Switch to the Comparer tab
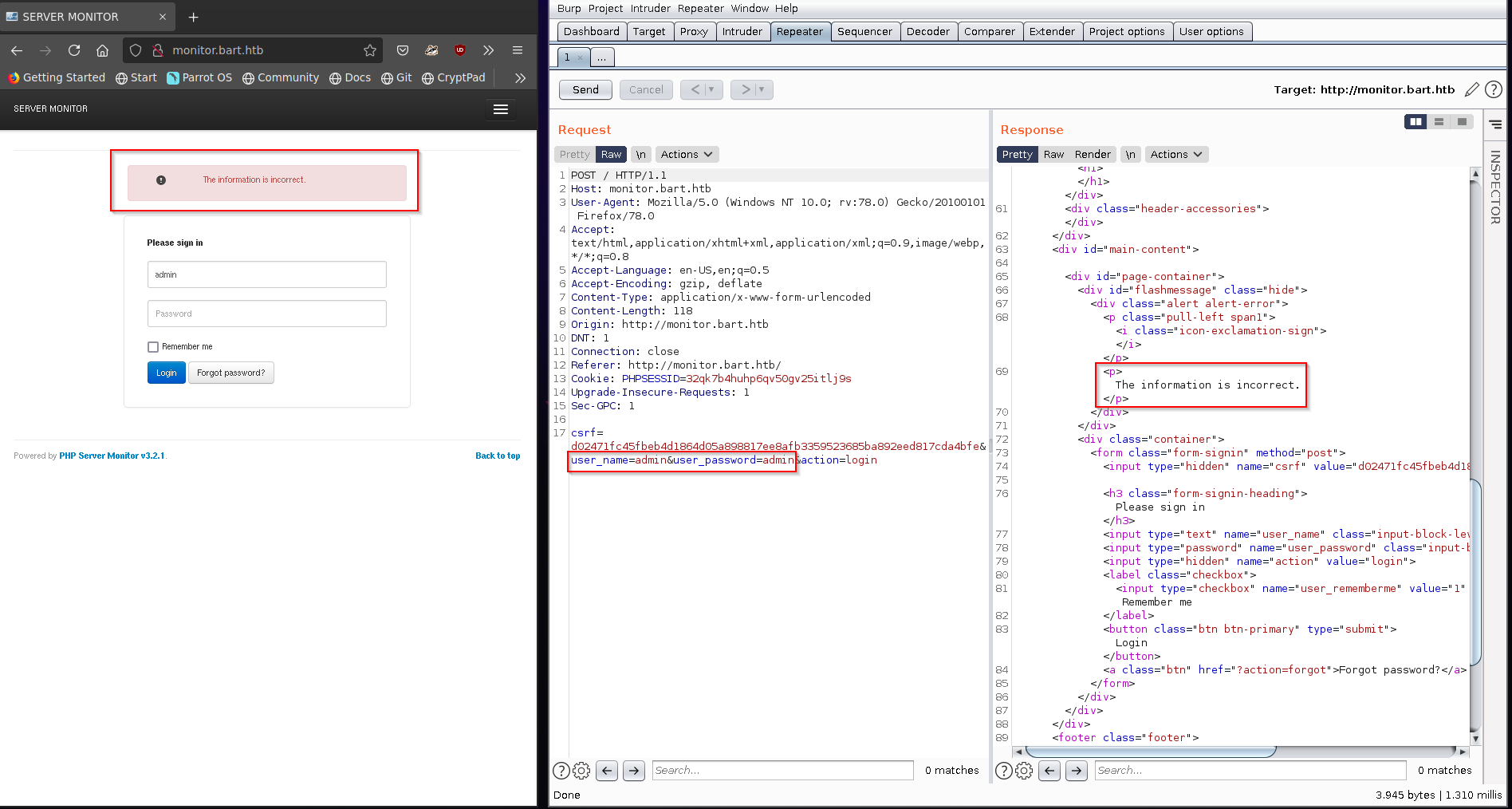Image resolution: width=1512 pixels, height=809 pixels. [989, 32]
